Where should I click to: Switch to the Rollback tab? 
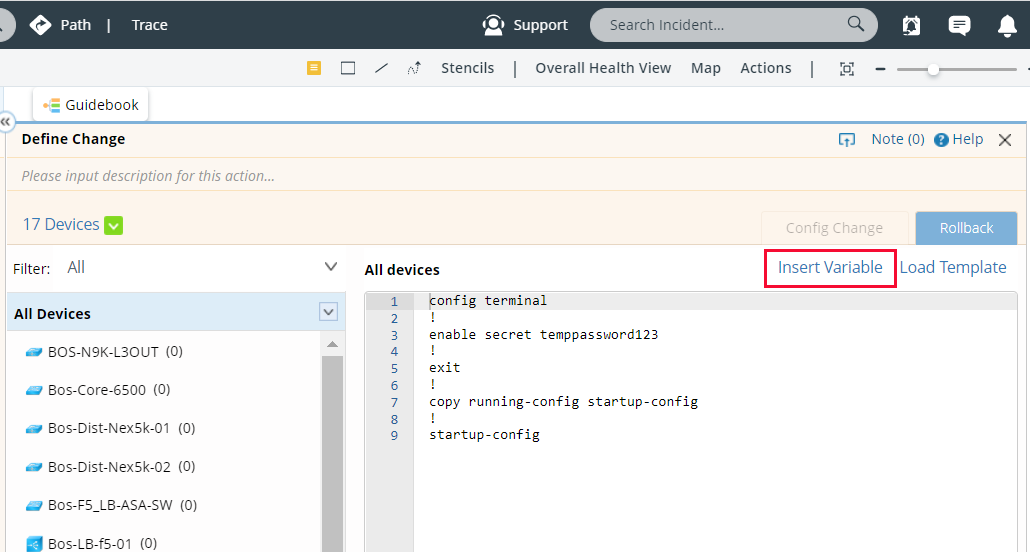pyautogui.click(x=966, y=228)
